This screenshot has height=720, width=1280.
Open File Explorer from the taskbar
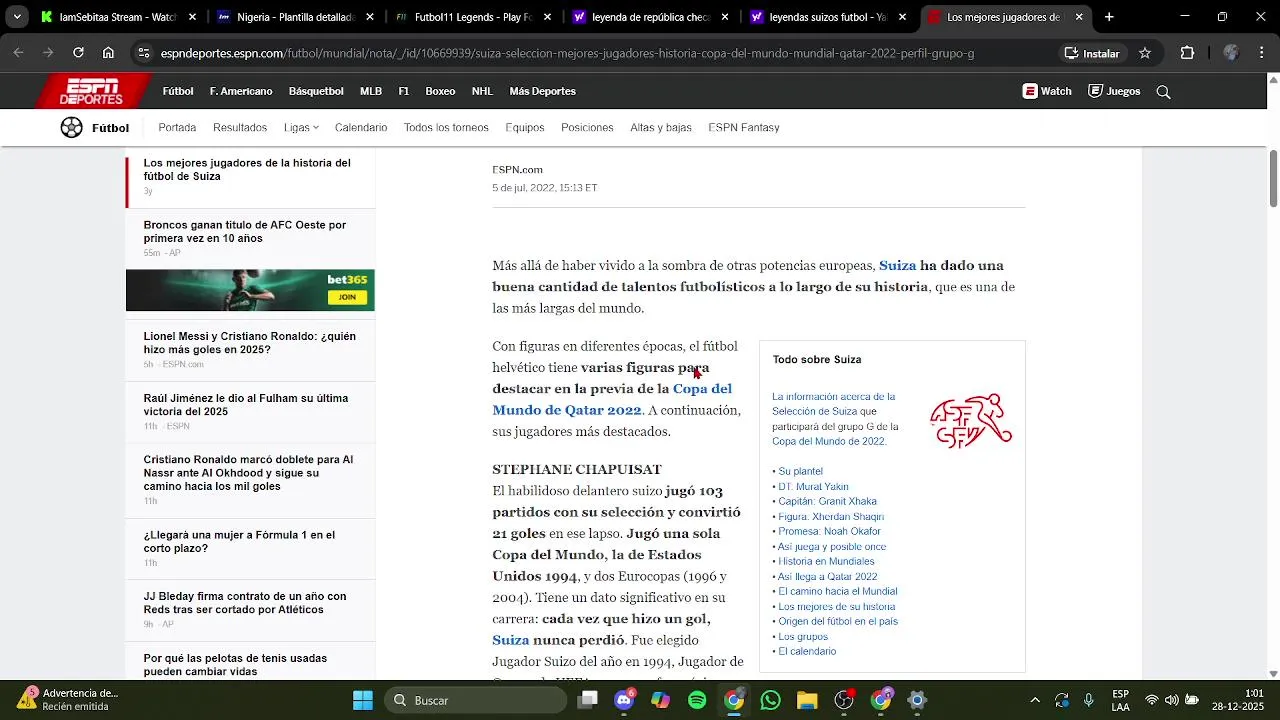point(807,700)
